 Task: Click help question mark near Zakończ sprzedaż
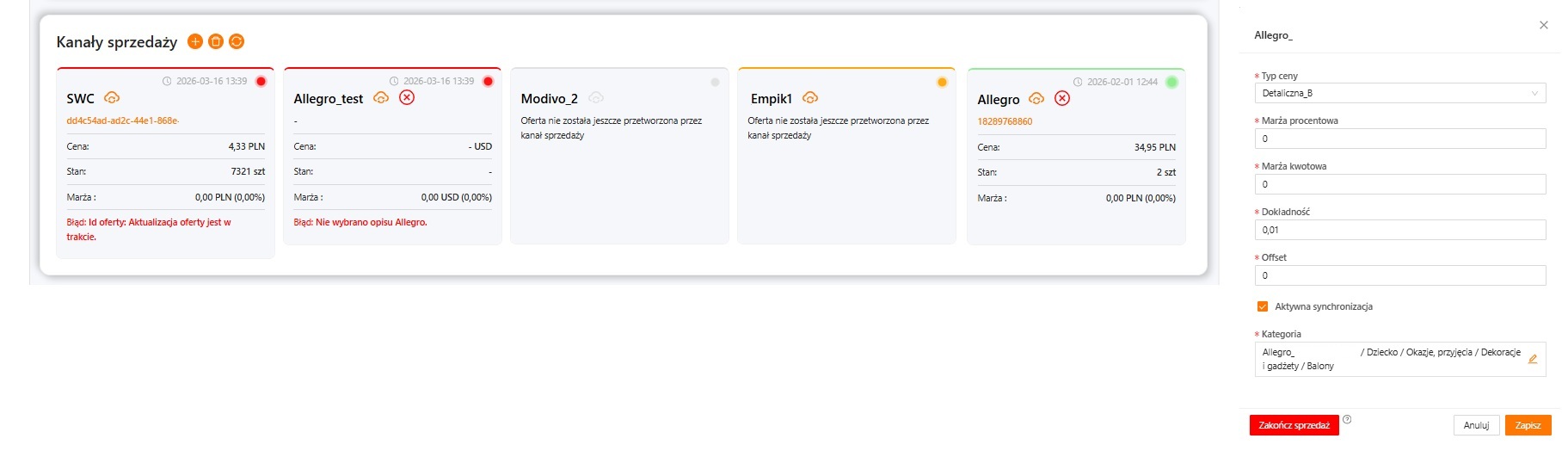pyautogui.click(x=1347, y=420)
